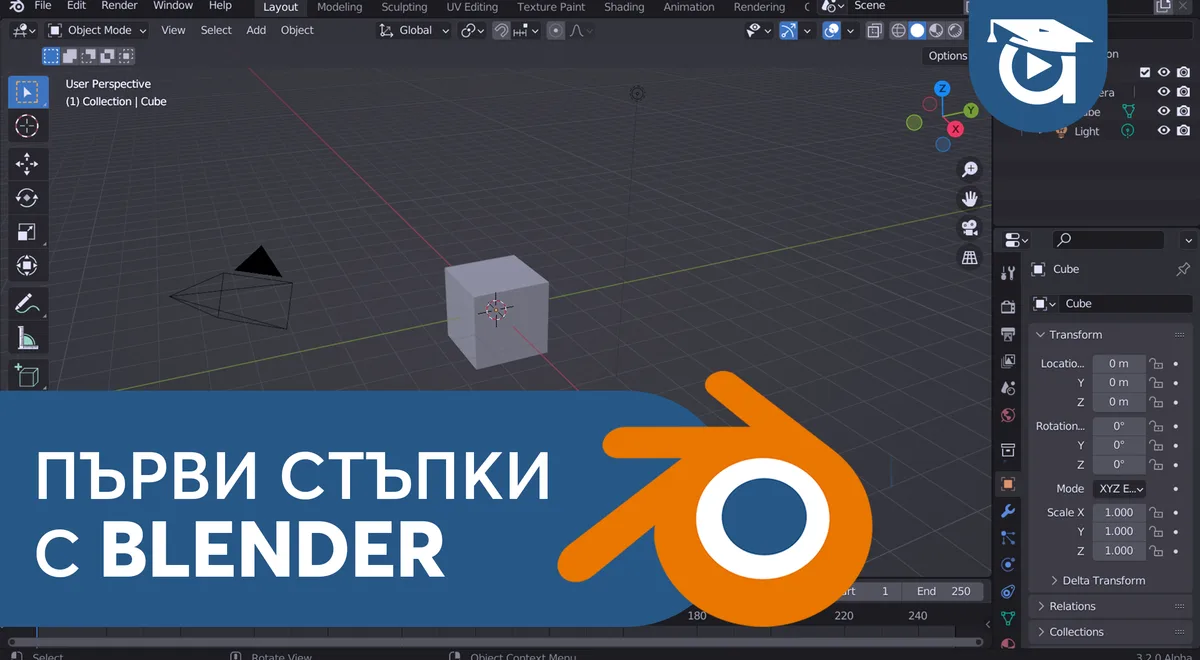The height and width of the screenshot is (660, 1200).
Task: Click the red X axis gizmo
Action: pyautogui.click(x=955, y=129)
